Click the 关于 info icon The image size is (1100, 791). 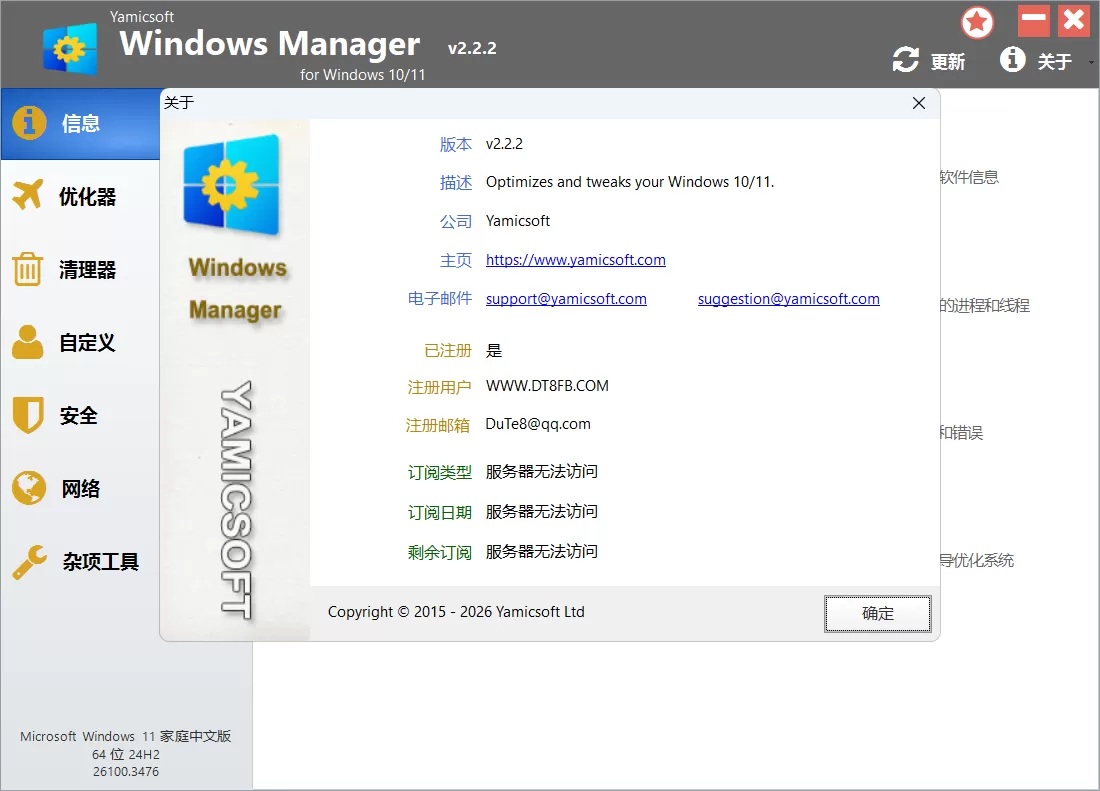tap(1012, 60)
